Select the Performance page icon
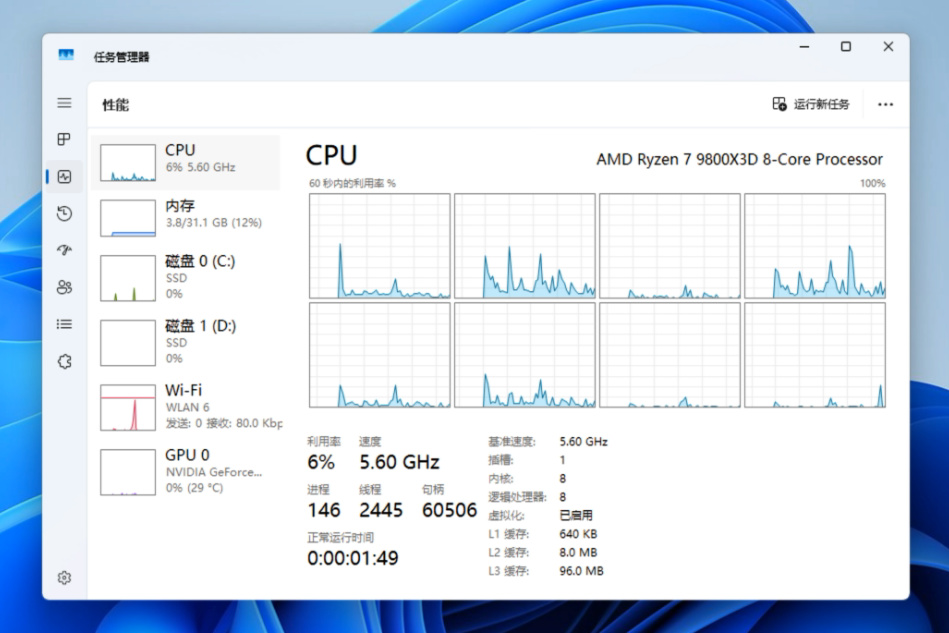 tap(64, 177)
